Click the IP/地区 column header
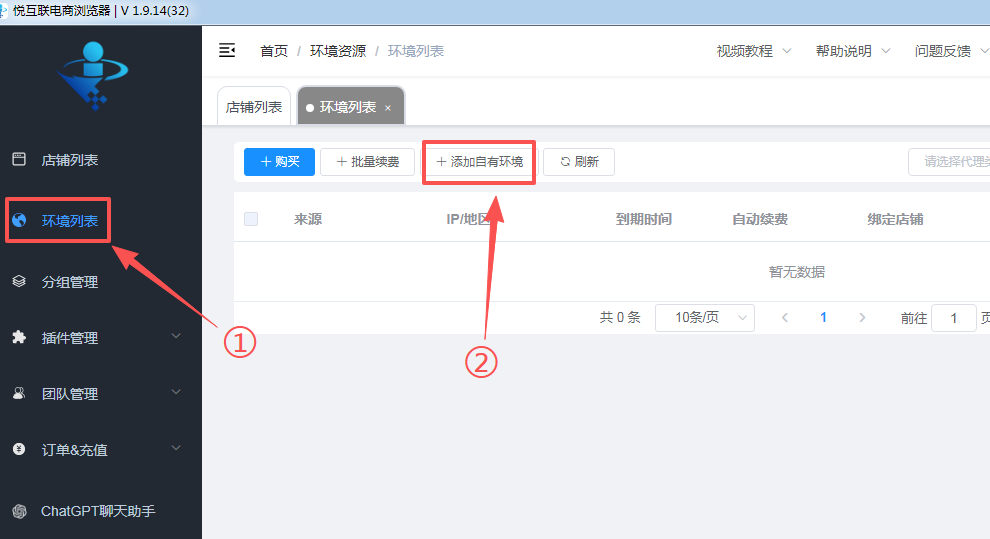The height and width of the screenshot is (539, 990). (468, 219)
